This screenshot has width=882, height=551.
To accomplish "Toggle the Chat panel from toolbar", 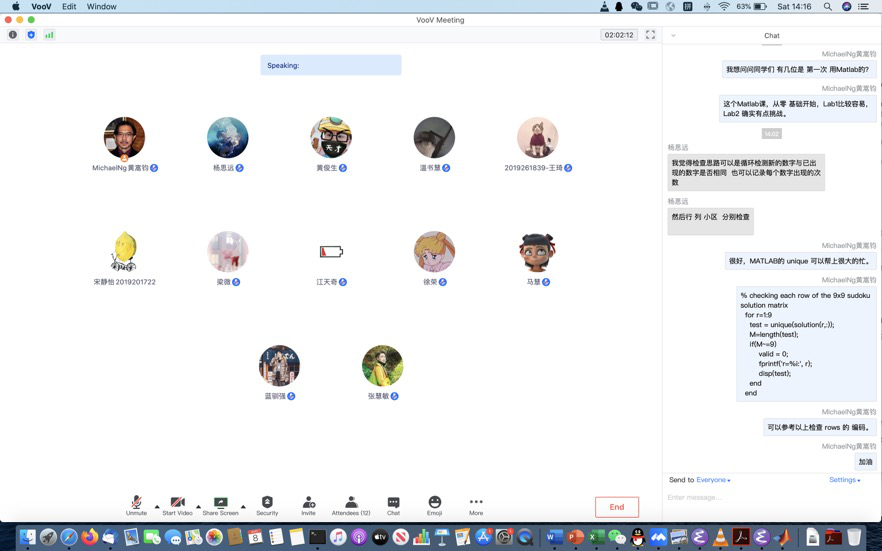I will point(393,503).
